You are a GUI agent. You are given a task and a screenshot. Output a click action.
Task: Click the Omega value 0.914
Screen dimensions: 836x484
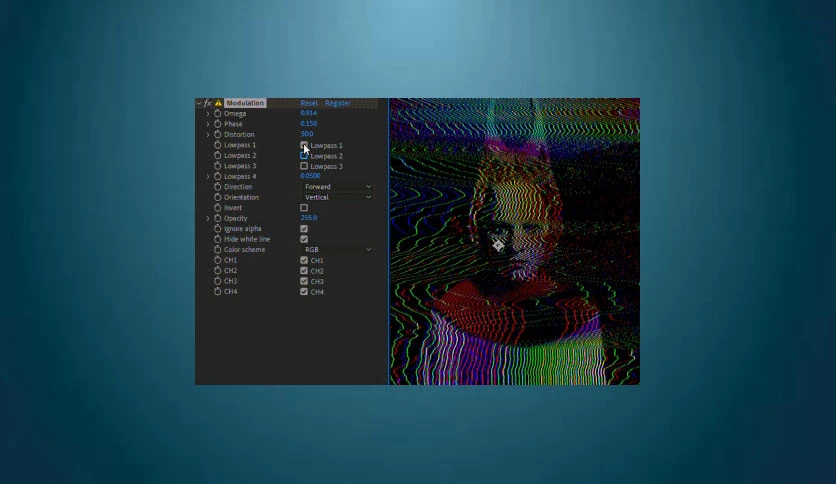[x=309, y=113]
